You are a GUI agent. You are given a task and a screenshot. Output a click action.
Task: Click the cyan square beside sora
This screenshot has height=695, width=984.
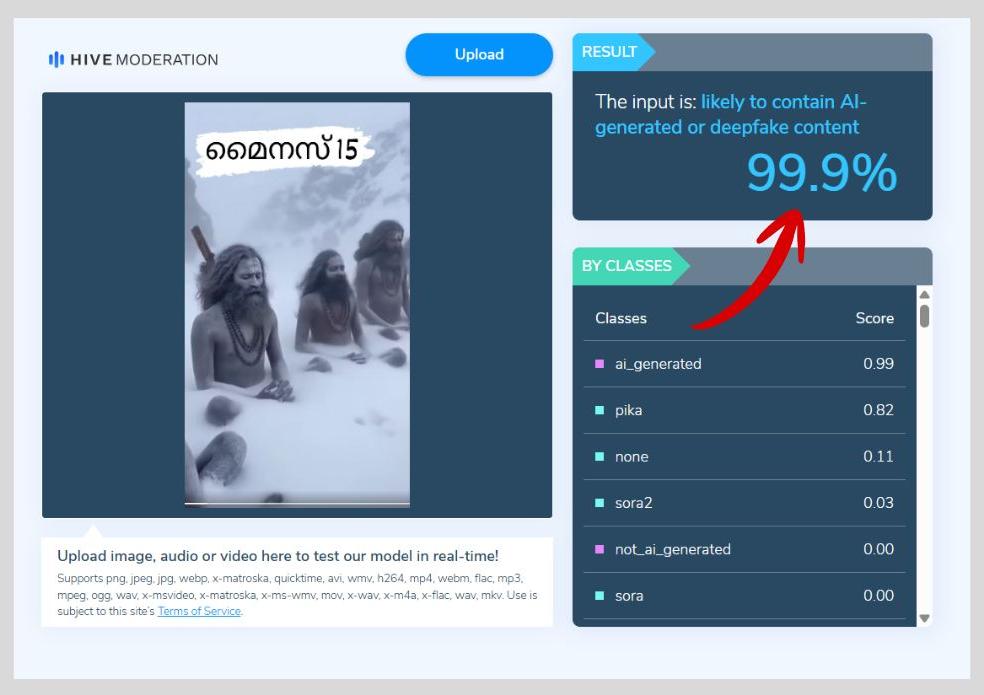(600, 596)
